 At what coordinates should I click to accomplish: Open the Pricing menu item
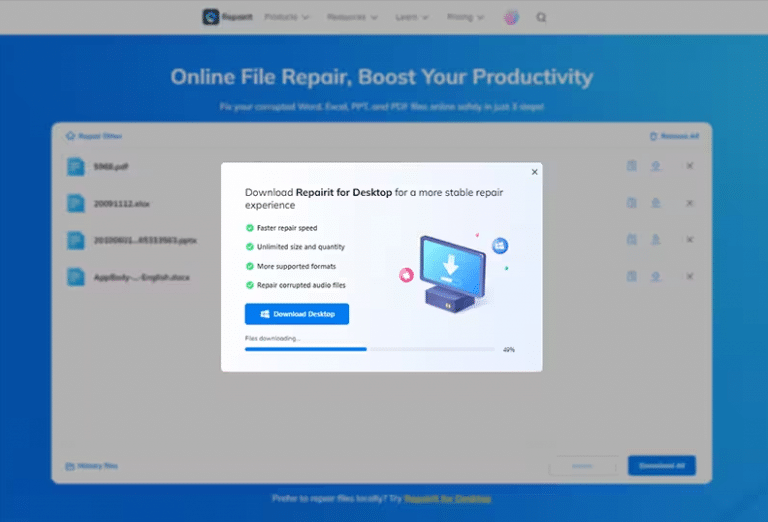[x=465, y=17]
